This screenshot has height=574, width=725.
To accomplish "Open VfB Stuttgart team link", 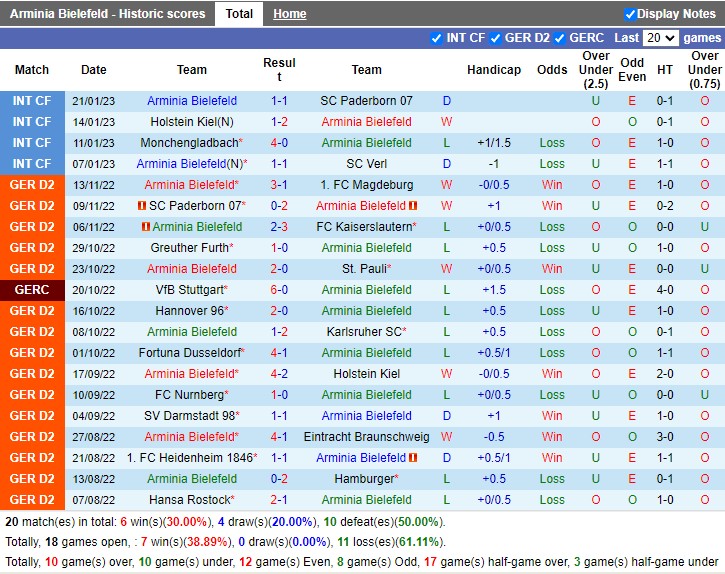I will [190, 290].
